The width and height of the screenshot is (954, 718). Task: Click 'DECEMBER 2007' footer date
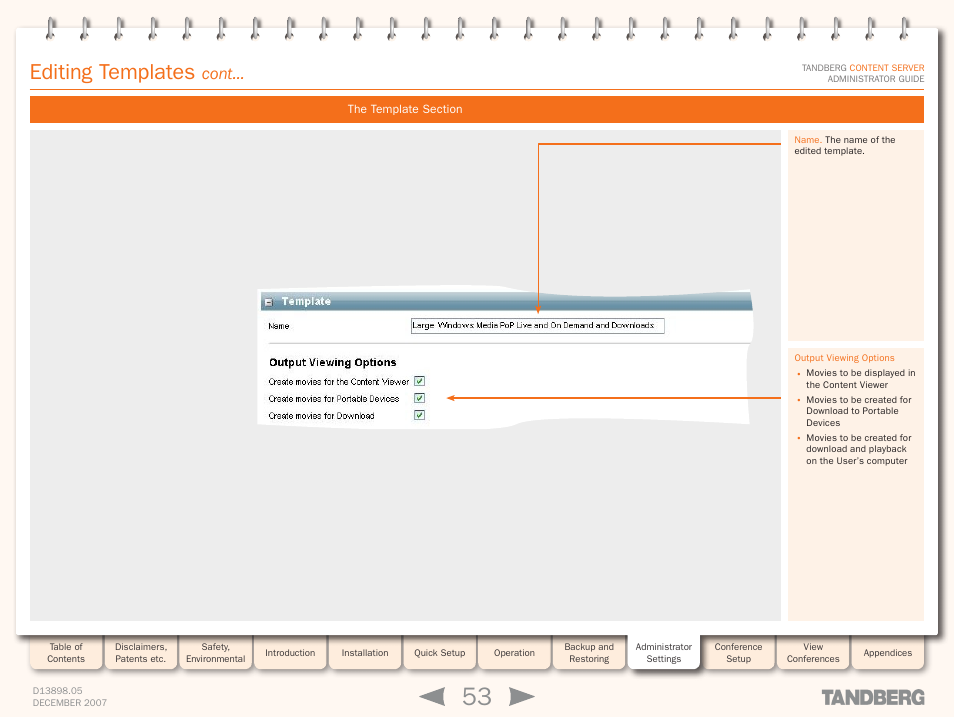69,703
